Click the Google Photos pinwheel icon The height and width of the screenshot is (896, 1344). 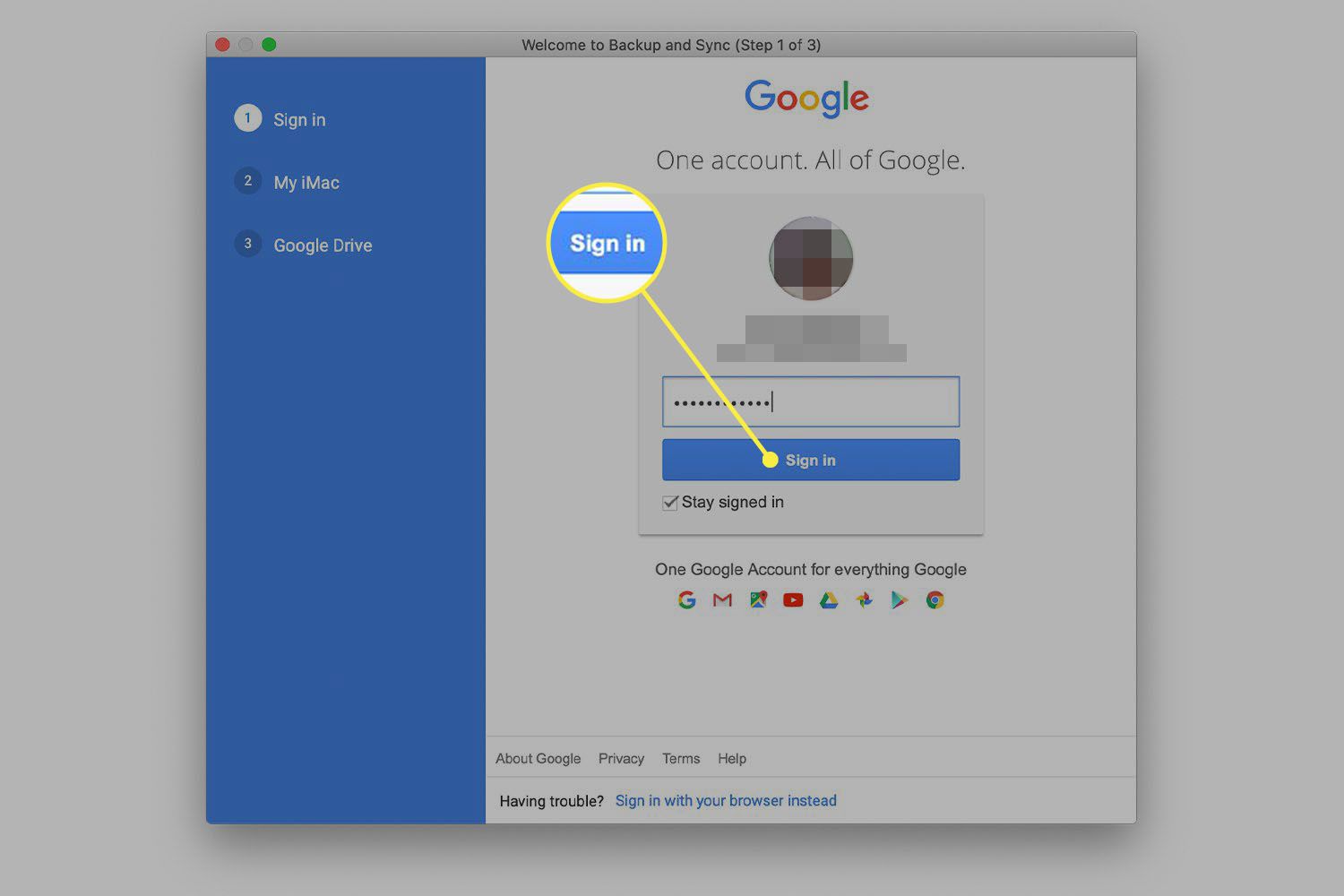tap(864, 600)
